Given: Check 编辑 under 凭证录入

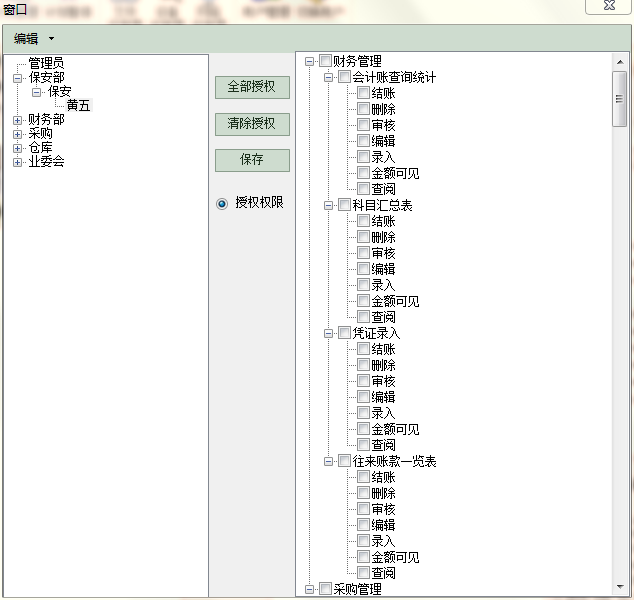Looking at the screenshot, I should point(363,396).
